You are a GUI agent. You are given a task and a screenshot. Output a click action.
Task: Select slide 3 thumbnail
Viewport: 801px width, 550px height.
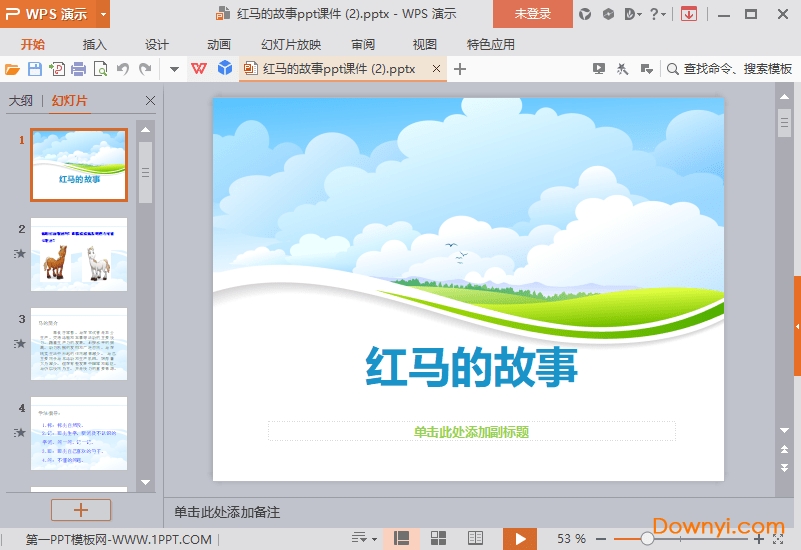tap(79, 344)
